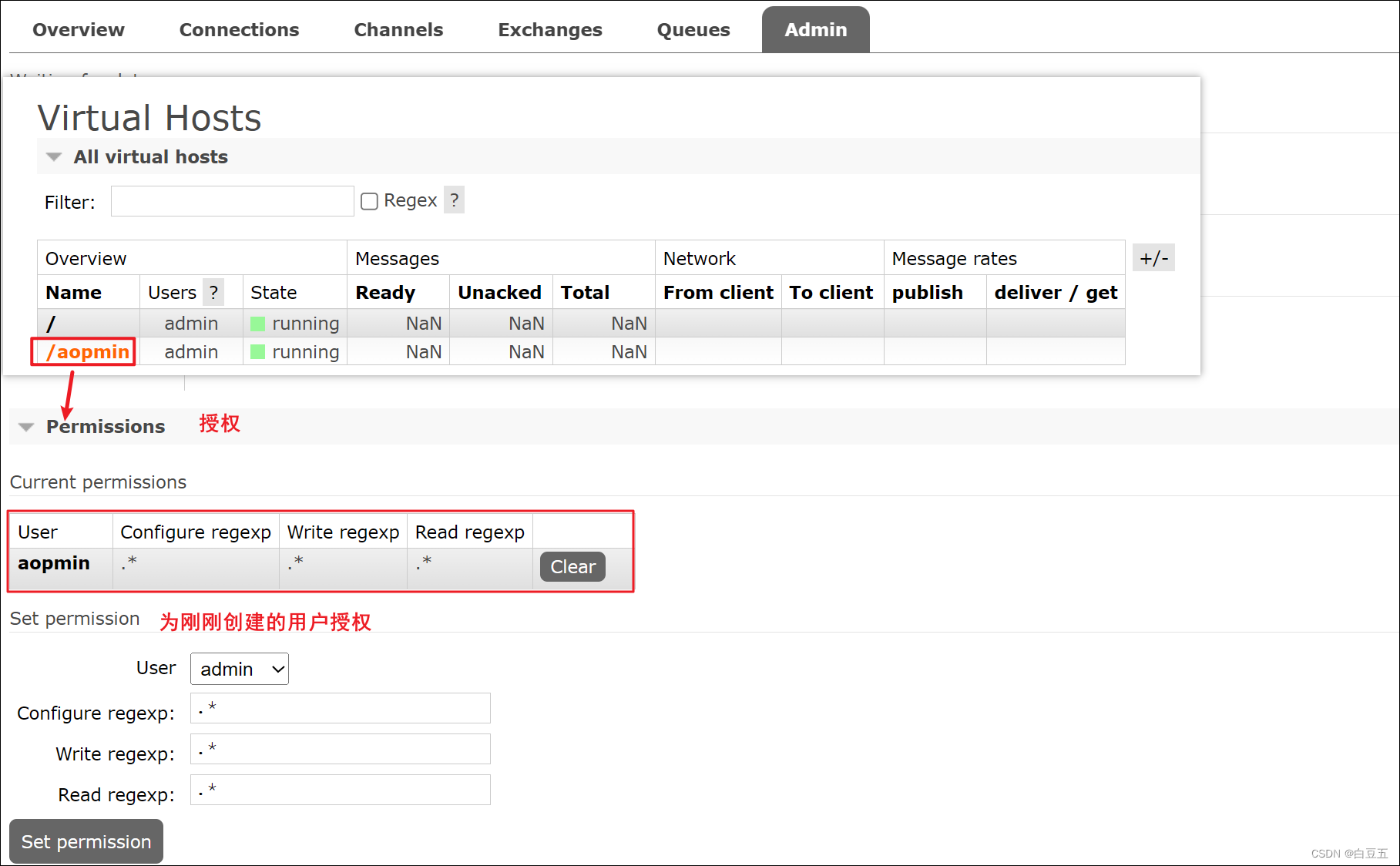Focus the Read regexp input field

point(341,790)
